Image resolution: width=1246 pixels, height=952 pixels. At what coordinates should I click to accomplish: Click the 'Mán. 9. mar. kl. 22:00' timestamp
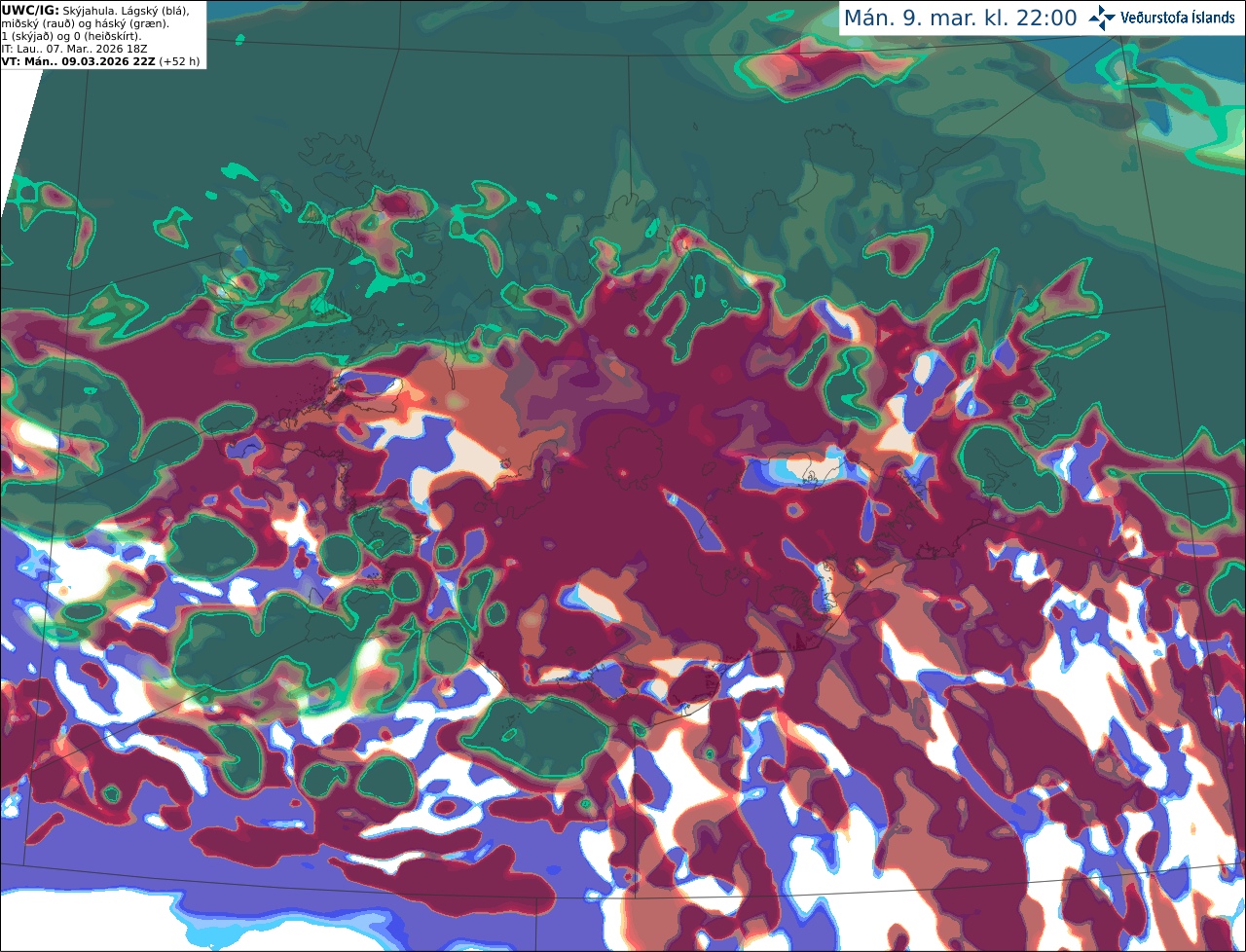coord(960,18)
